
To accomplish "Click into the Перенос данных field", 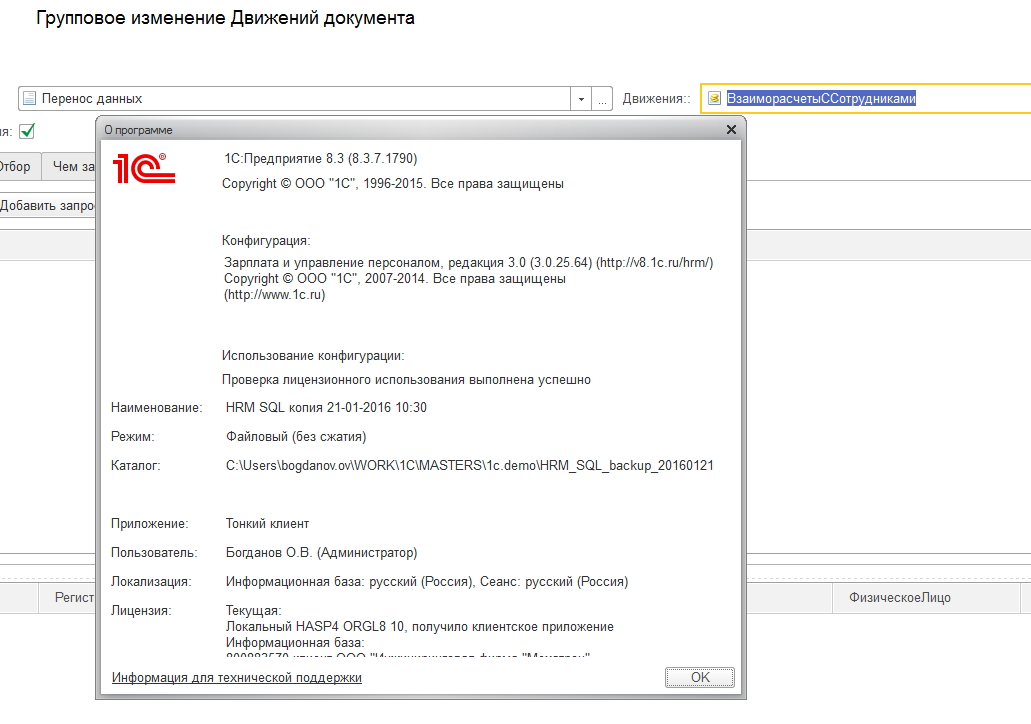I will [295, 99].
